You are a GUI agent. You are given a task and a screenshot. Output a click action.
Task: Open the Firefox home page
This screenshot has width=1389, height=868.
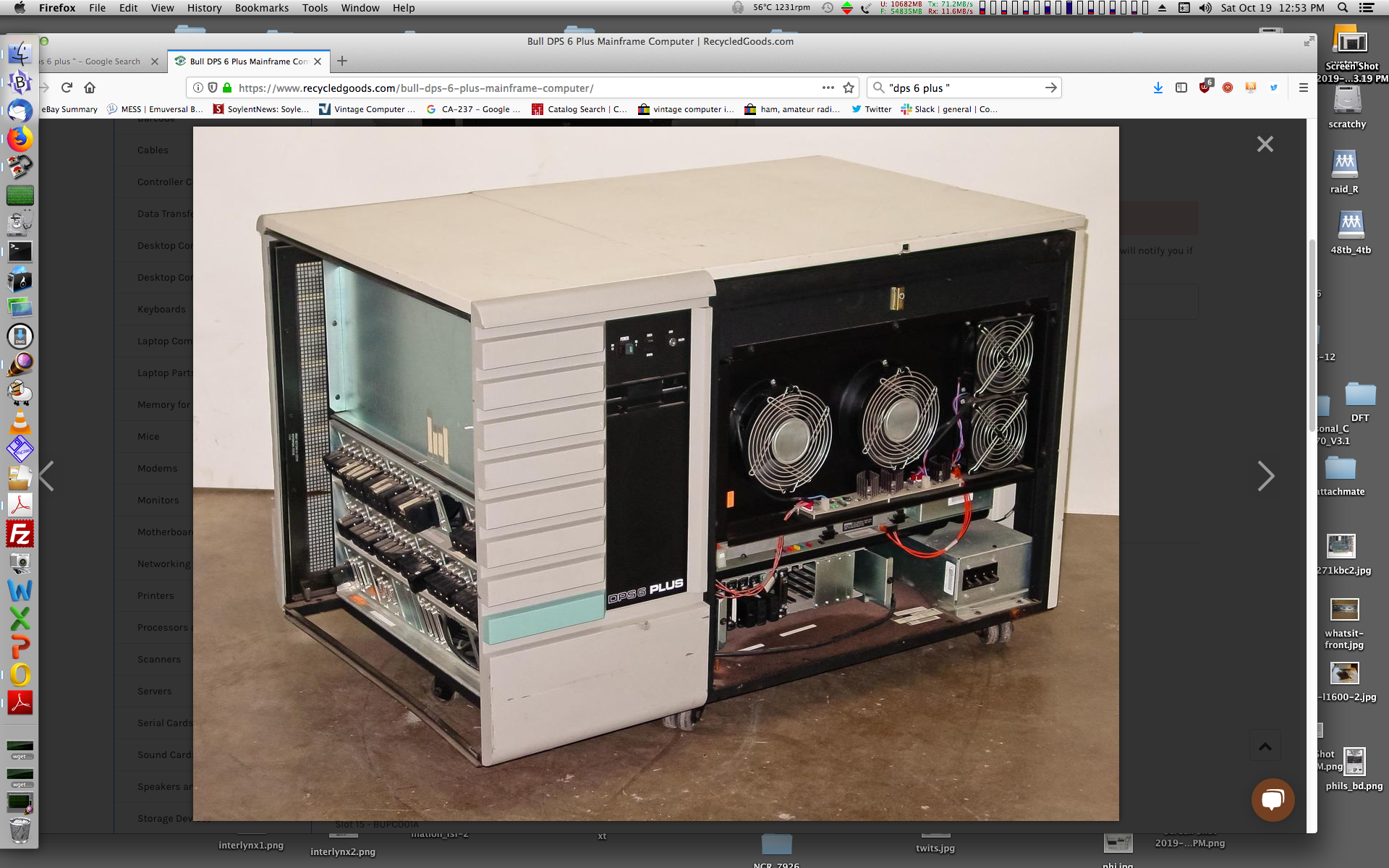tap(90, 88)
